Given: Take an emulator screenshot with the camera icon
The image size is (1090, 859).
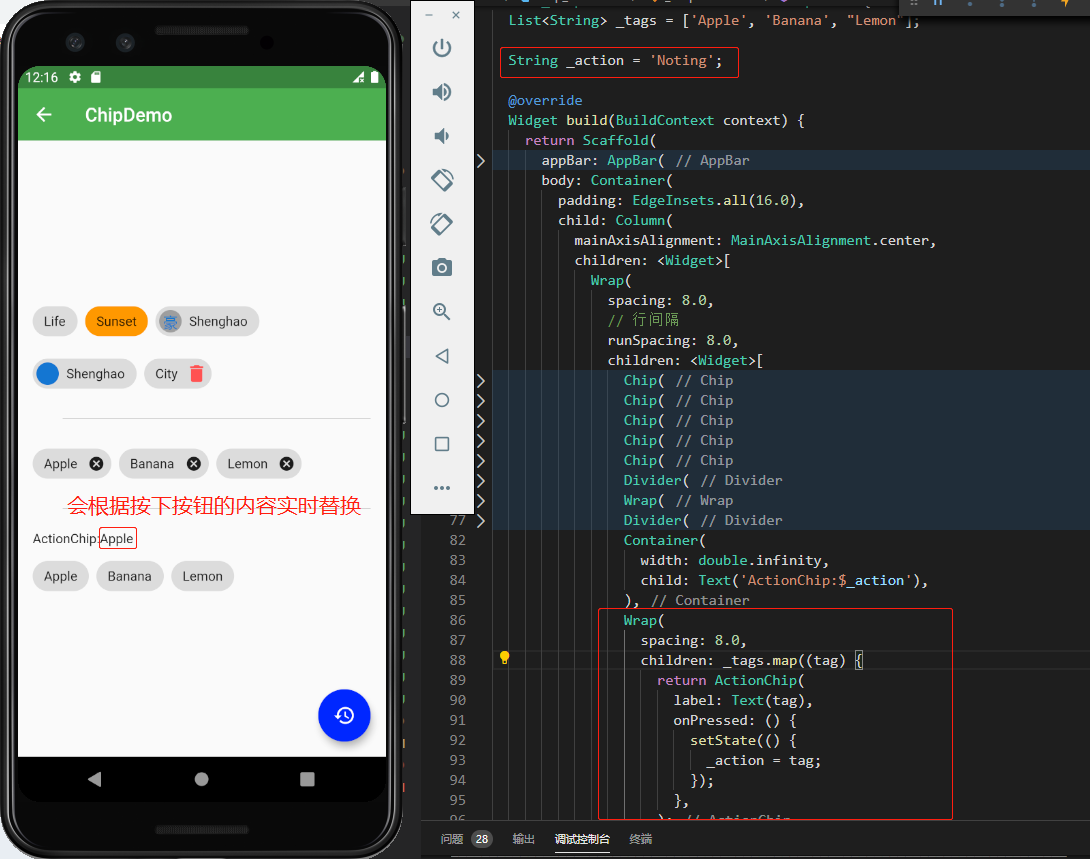Looking at the screenshot, I should [x=442, y=268].
